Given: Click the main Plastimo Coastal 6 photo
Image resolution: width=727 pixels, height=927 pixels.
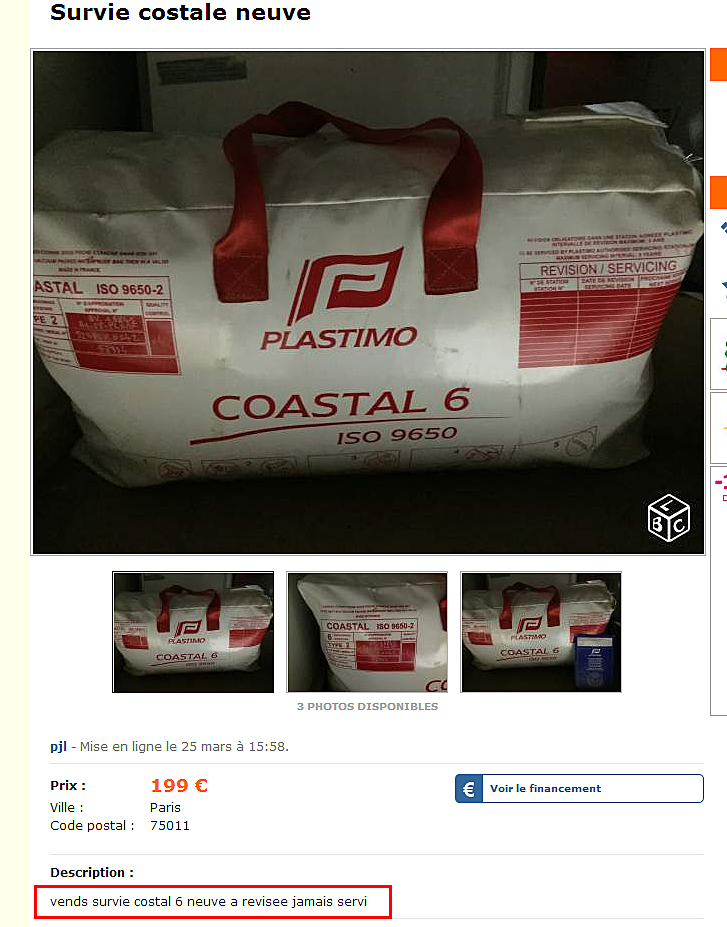Looking at the screenshot, I should click(368, 302).
